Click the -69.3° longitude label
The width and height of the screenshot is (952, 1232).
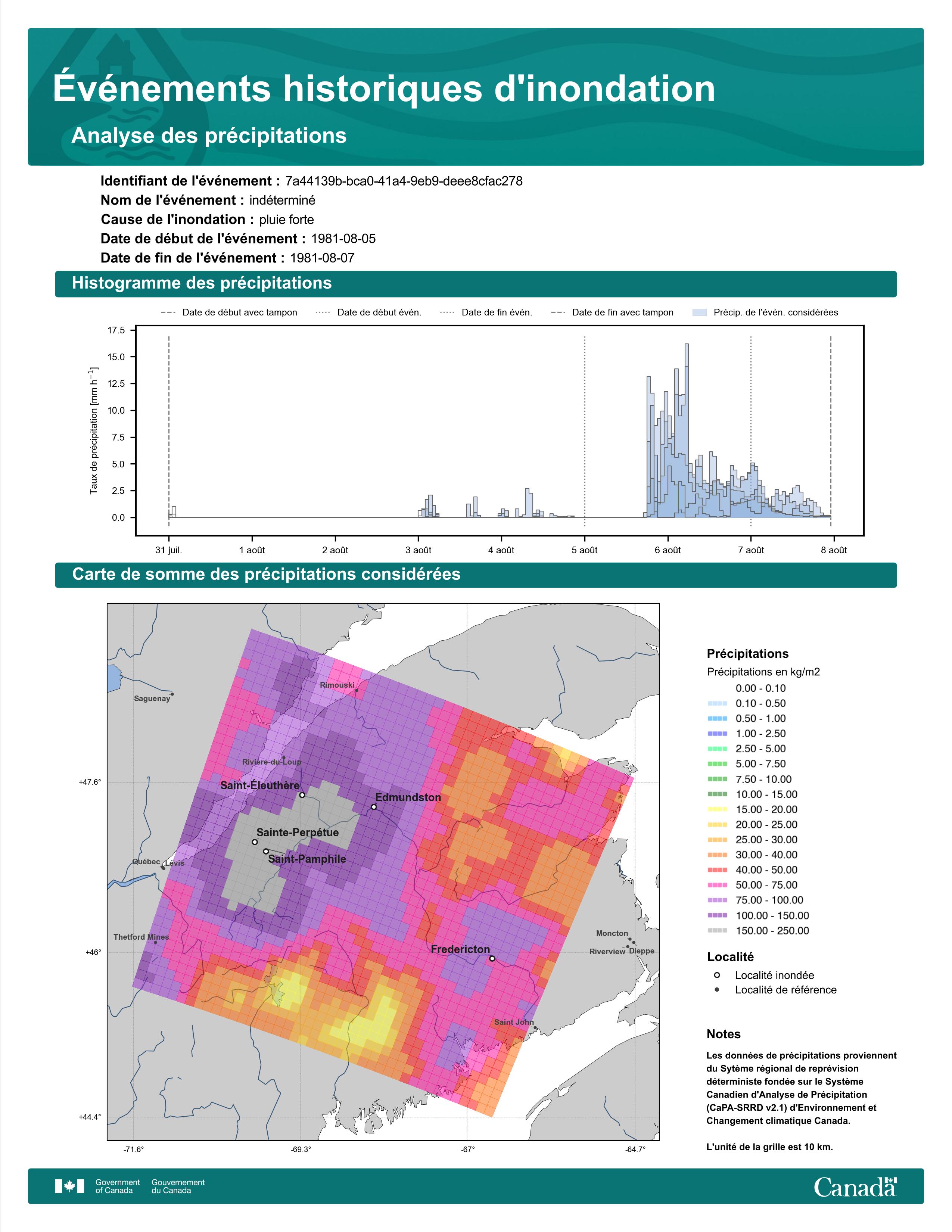point(301,1149)
